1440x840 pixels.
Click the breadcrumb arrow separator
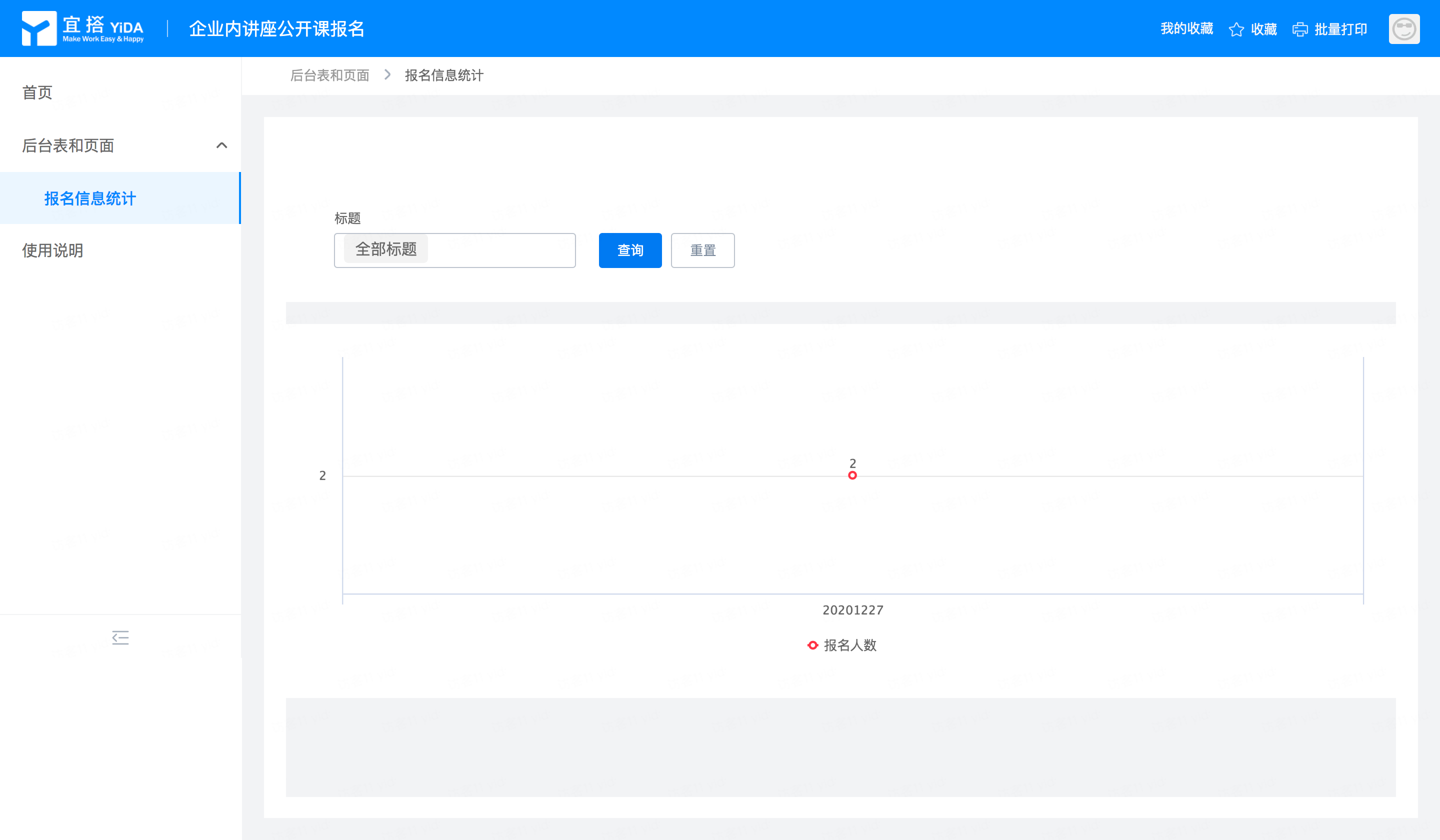point(387,75)
